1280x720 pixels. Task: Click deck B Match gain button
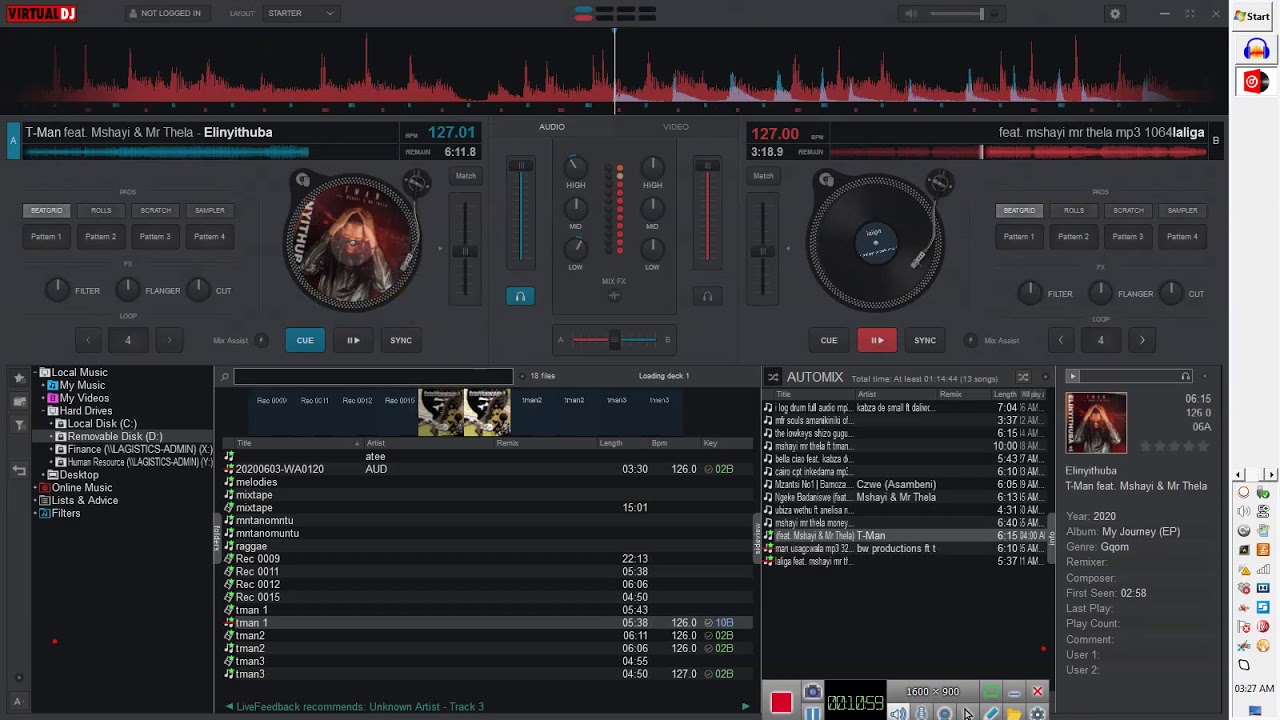(763, 176)
